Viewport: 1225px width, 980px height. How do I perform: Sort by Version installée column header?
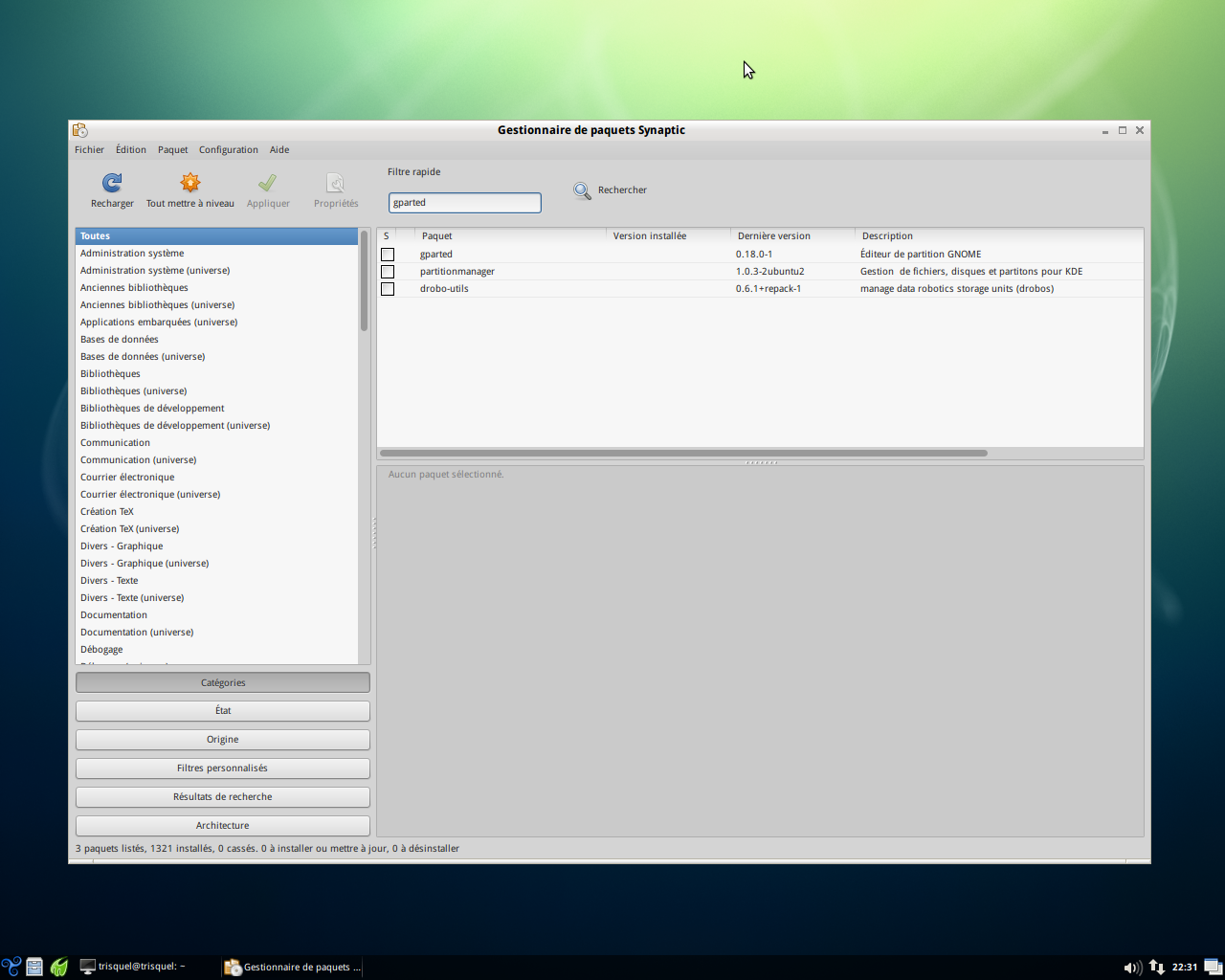point(669,235)
